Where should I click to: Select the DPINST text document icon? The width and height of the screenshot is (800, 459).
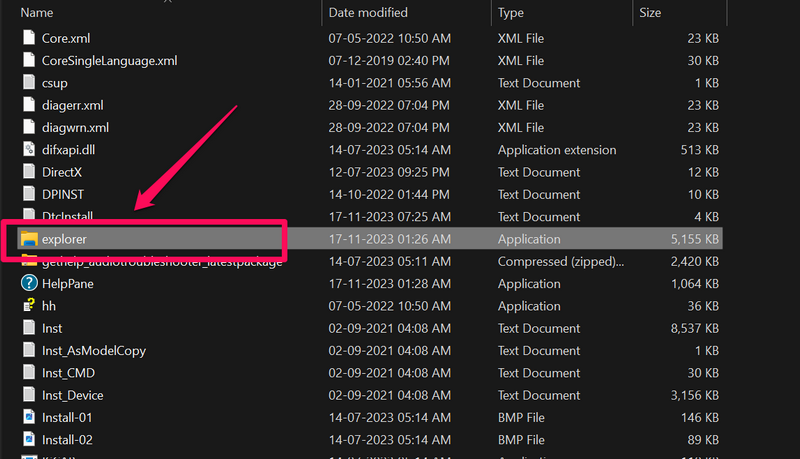[29, 194]
